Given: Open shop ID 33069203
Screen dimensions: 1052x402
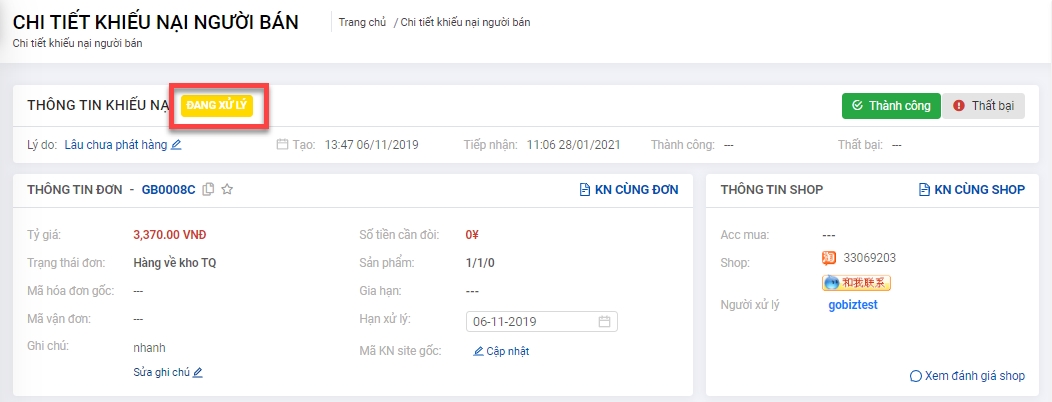Looking at the screenshot, I should (x=869, y=260).
